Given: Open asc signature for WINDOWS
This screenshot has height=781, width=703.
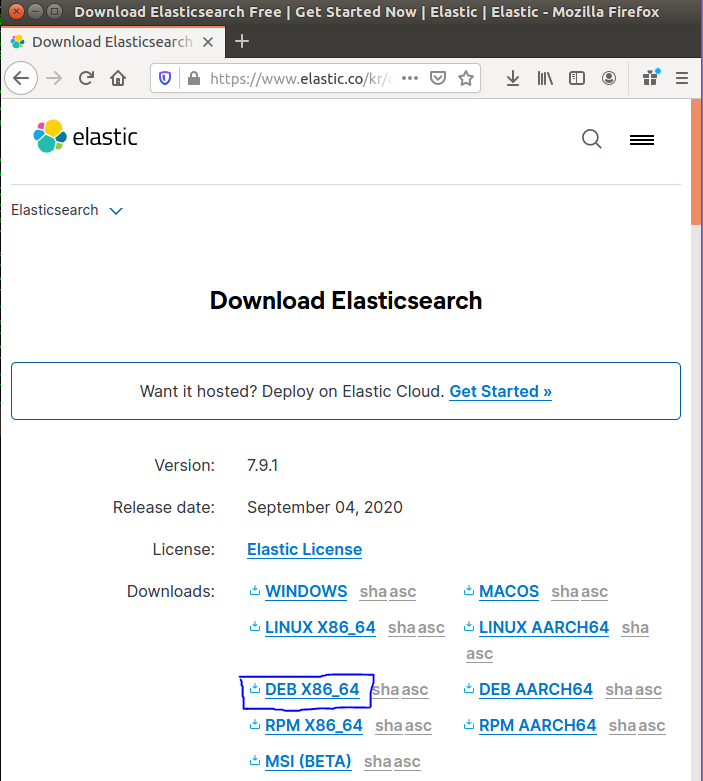Looking at the screenshot, I should tap(403, 592).
